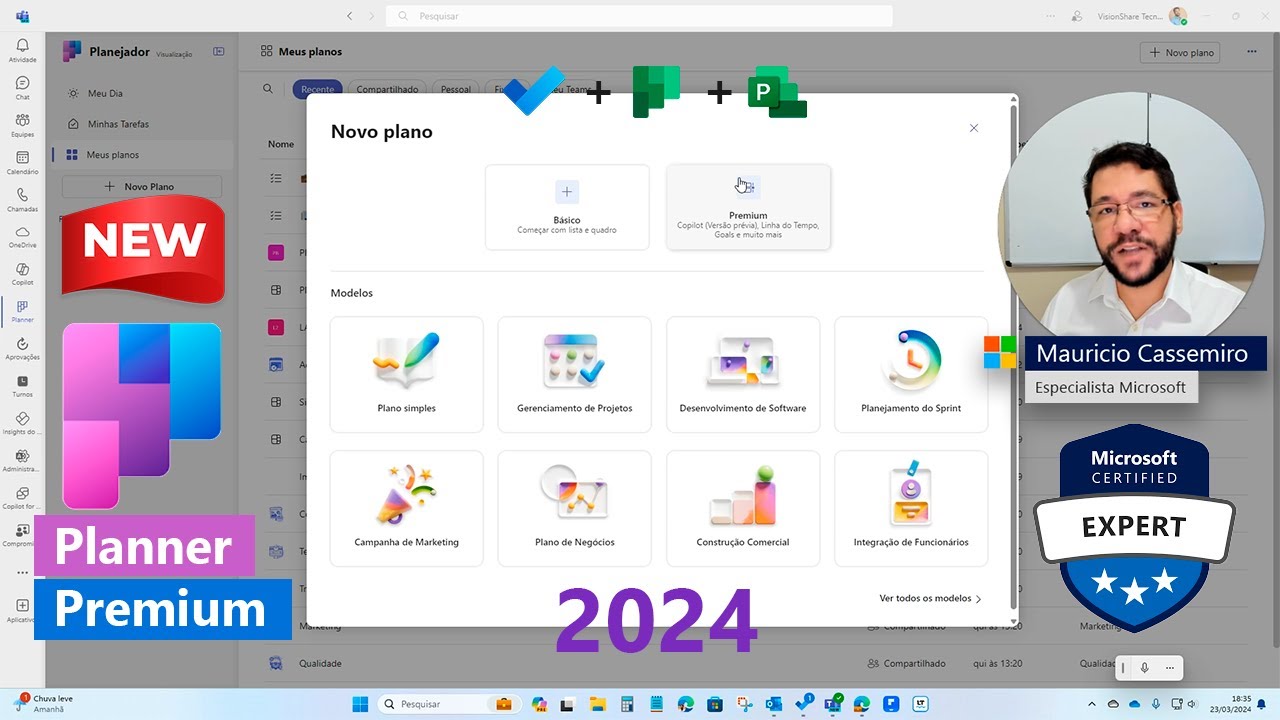This screenshot has height=720, width=1280.
Task: Open OneDrive from the Teams sidebar
Action: click(22, 236)
